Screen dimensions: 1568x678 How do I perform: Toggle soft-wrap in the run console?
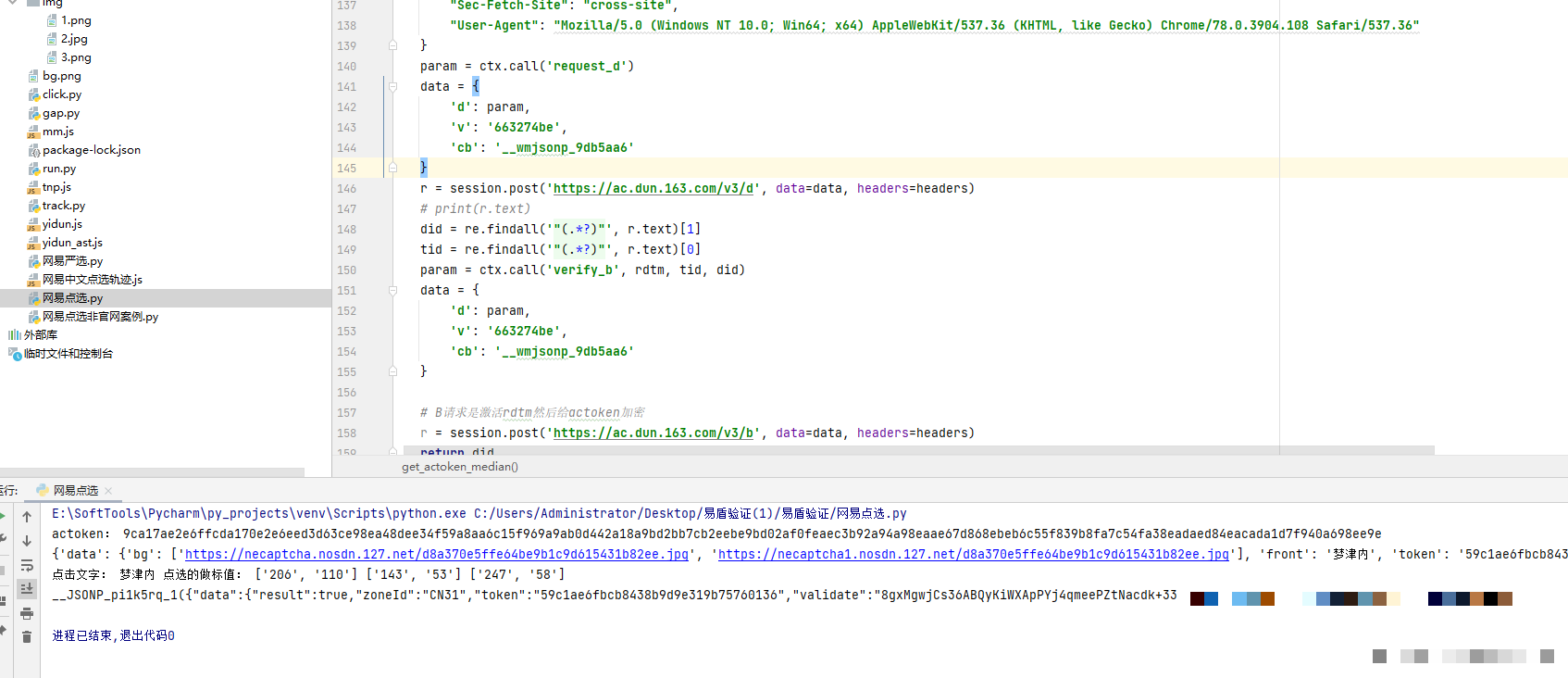tap(27, 565)
